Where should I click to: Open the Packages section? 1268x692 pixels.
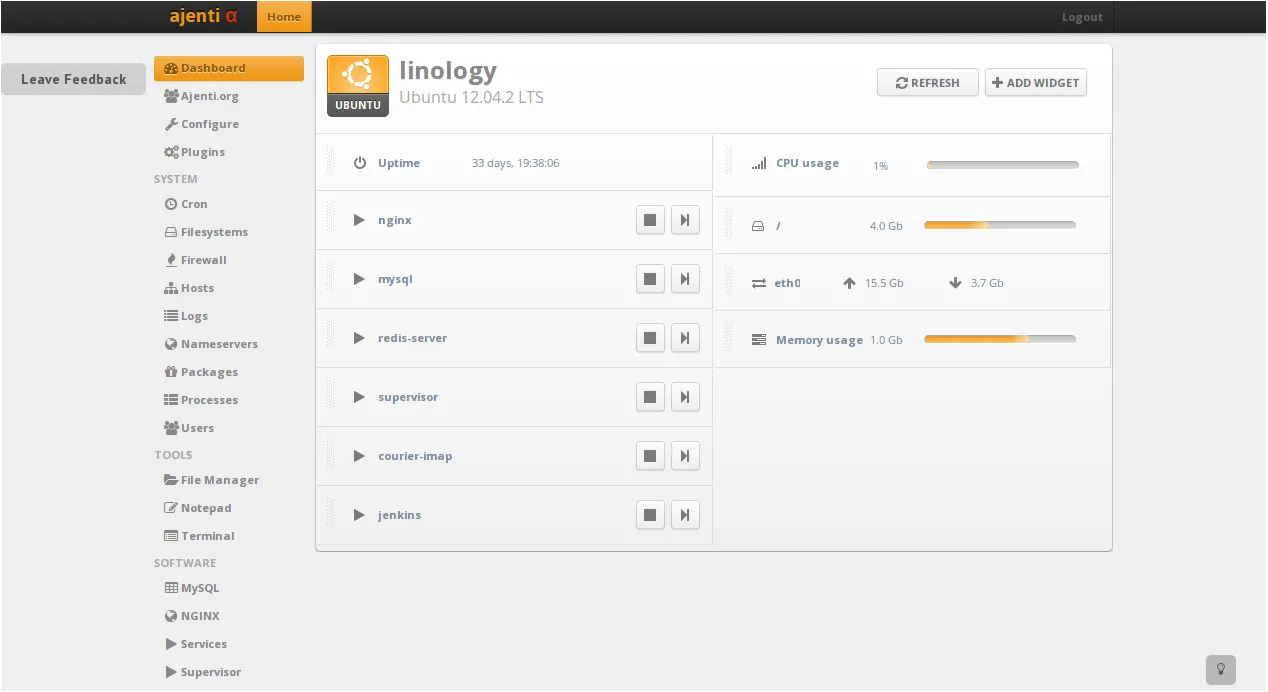pyautogui.click(x=209, y=372)
